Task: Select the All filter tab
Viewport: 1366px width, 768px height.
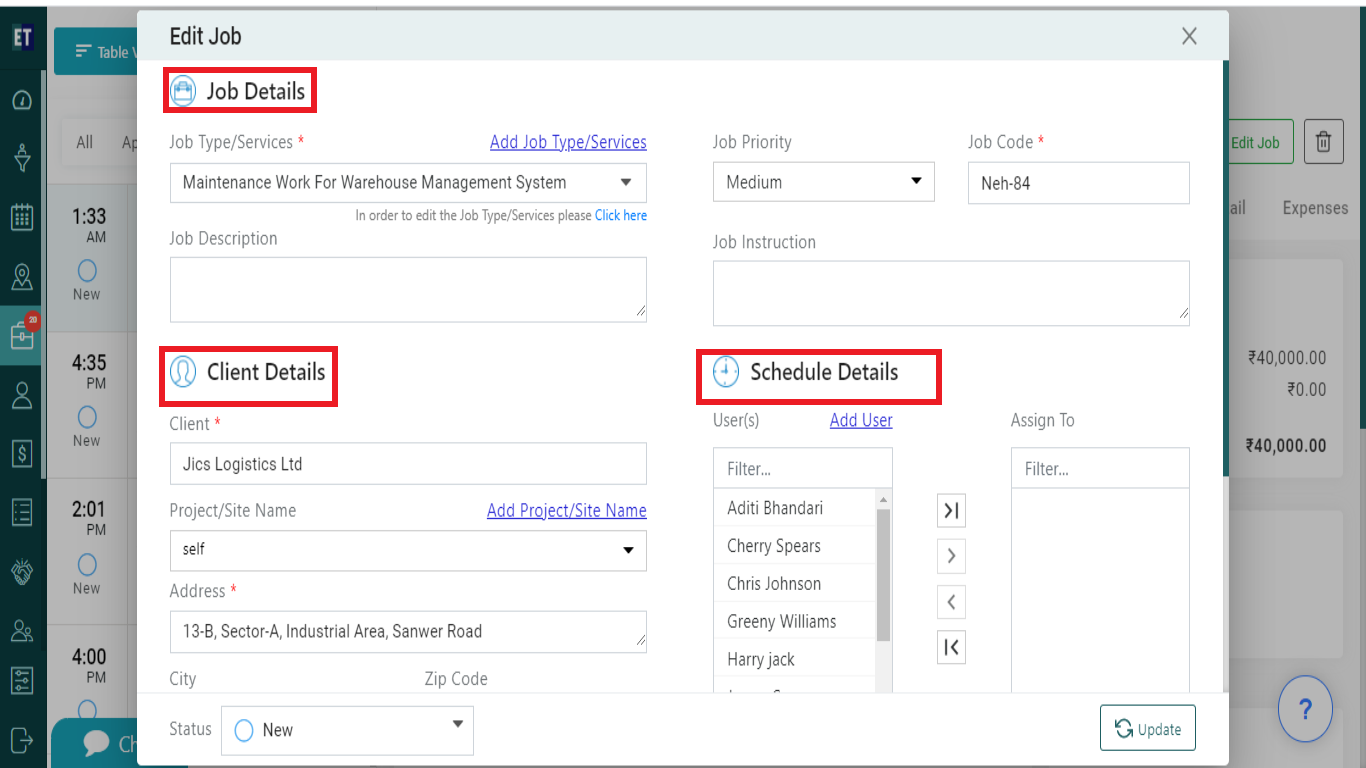Action: [x=85, y=142]
